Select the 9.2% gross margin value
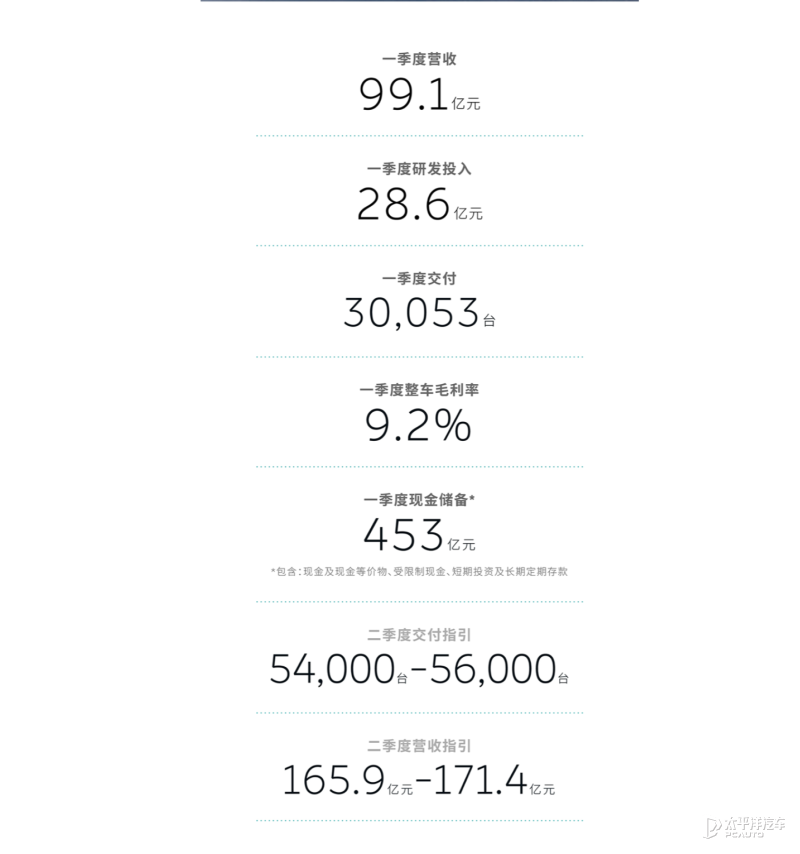 tap(418, 426)
